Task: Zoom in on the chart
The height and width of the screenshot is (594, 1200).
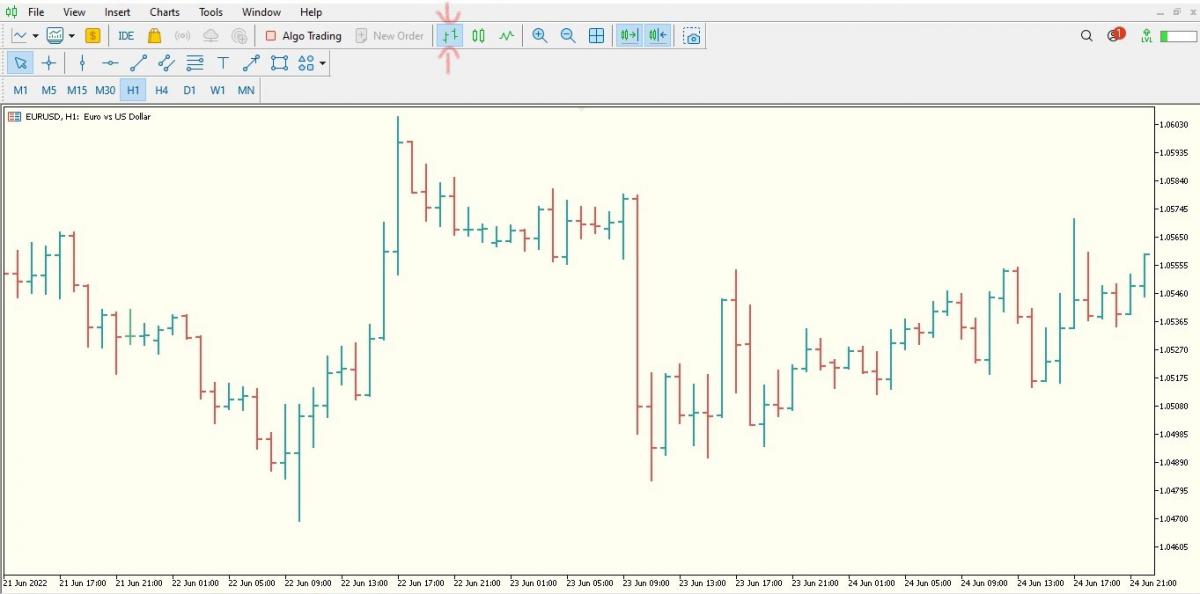Action: point(540,36)
